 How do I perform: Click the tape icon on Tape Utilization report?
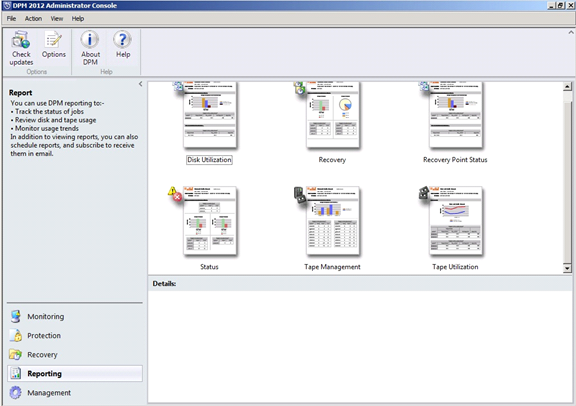pyautogui.click(x=424, y=193)
